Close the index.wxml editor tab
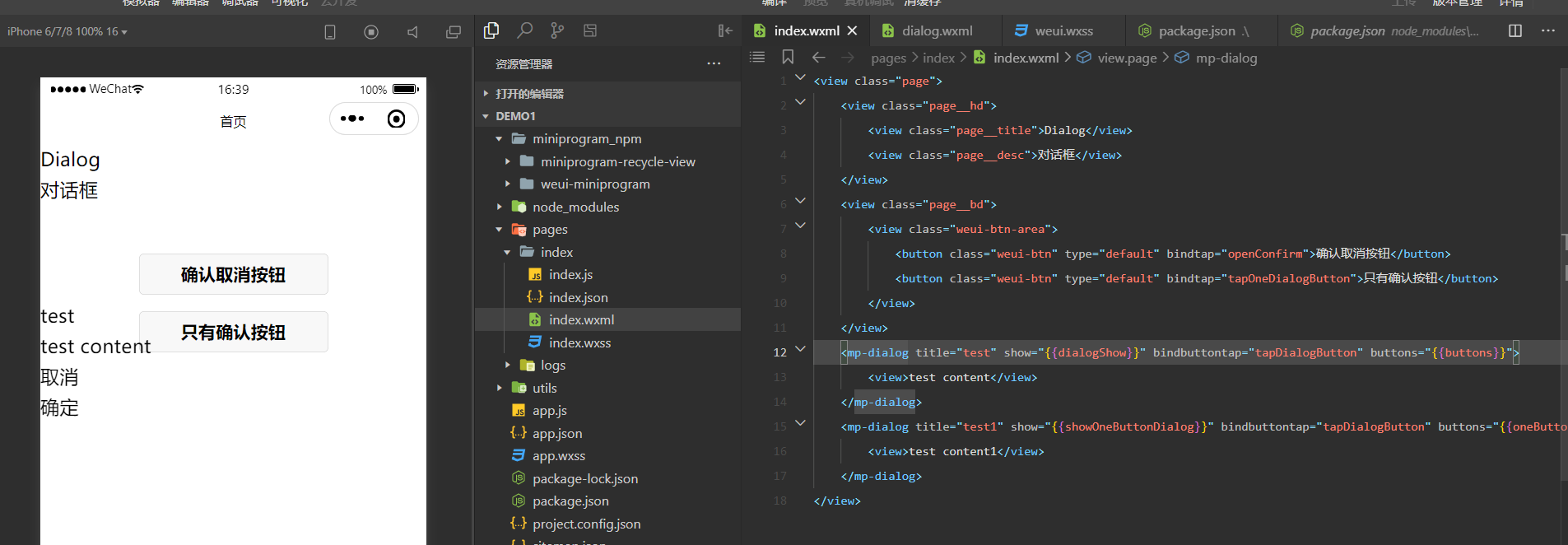 pos(853,30)
